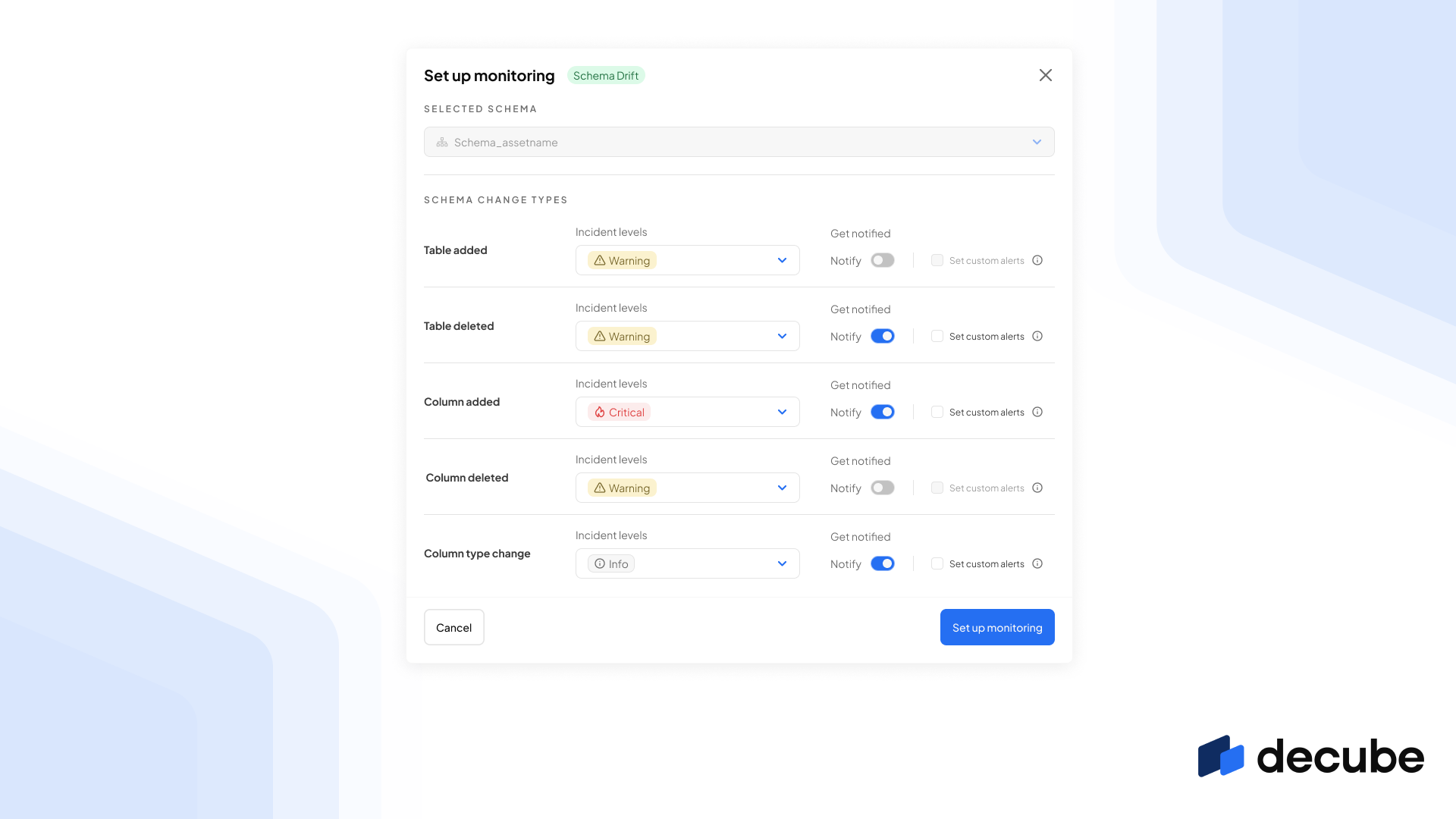The width and height of the screenshot is (1456, 819).
Task: Close the Set up monitoring dialog
Action: tap(1046, 75)
